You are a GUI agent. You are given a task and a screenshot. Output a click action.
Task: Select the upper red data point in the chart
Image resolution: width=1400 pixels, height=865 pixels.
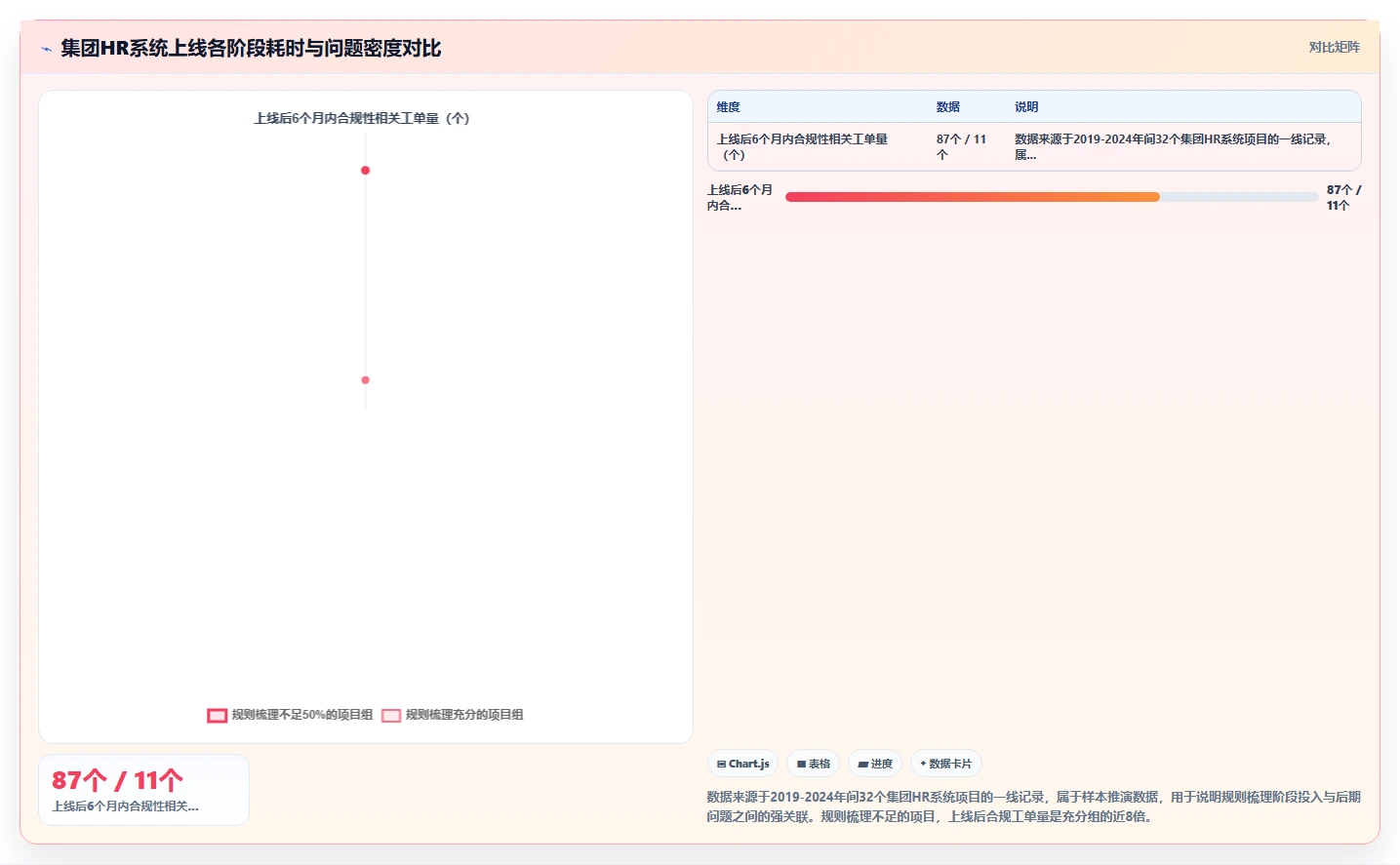365,171
